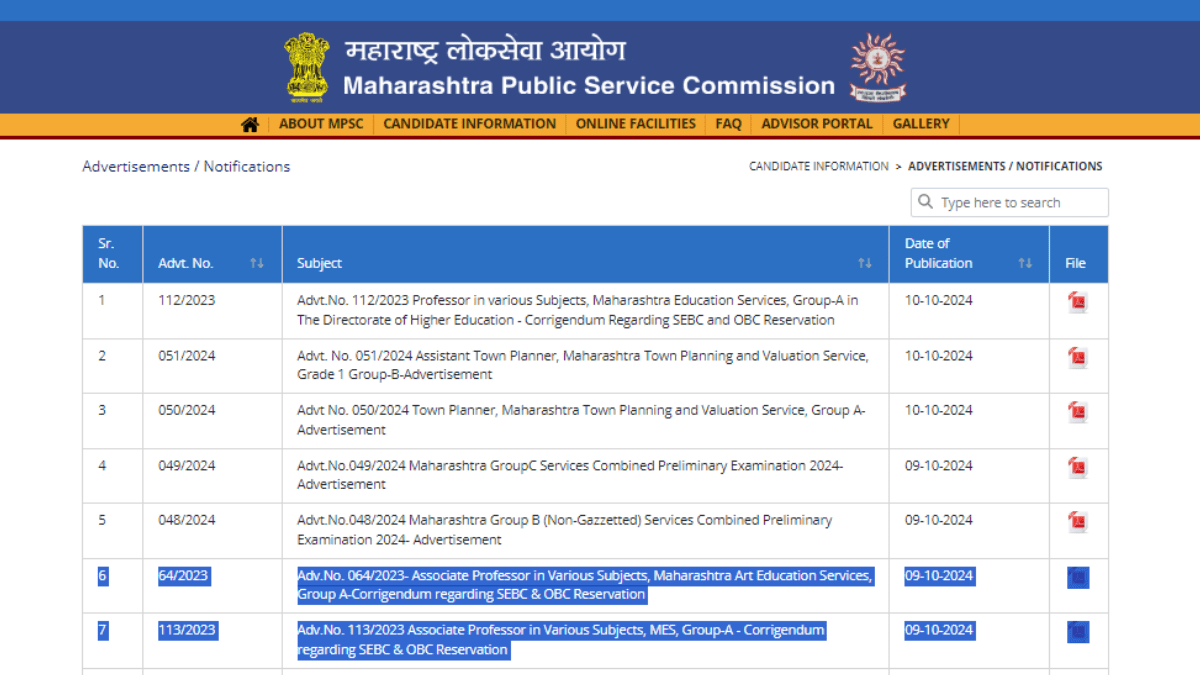Open the FAQ menu item

click(729, 124)
